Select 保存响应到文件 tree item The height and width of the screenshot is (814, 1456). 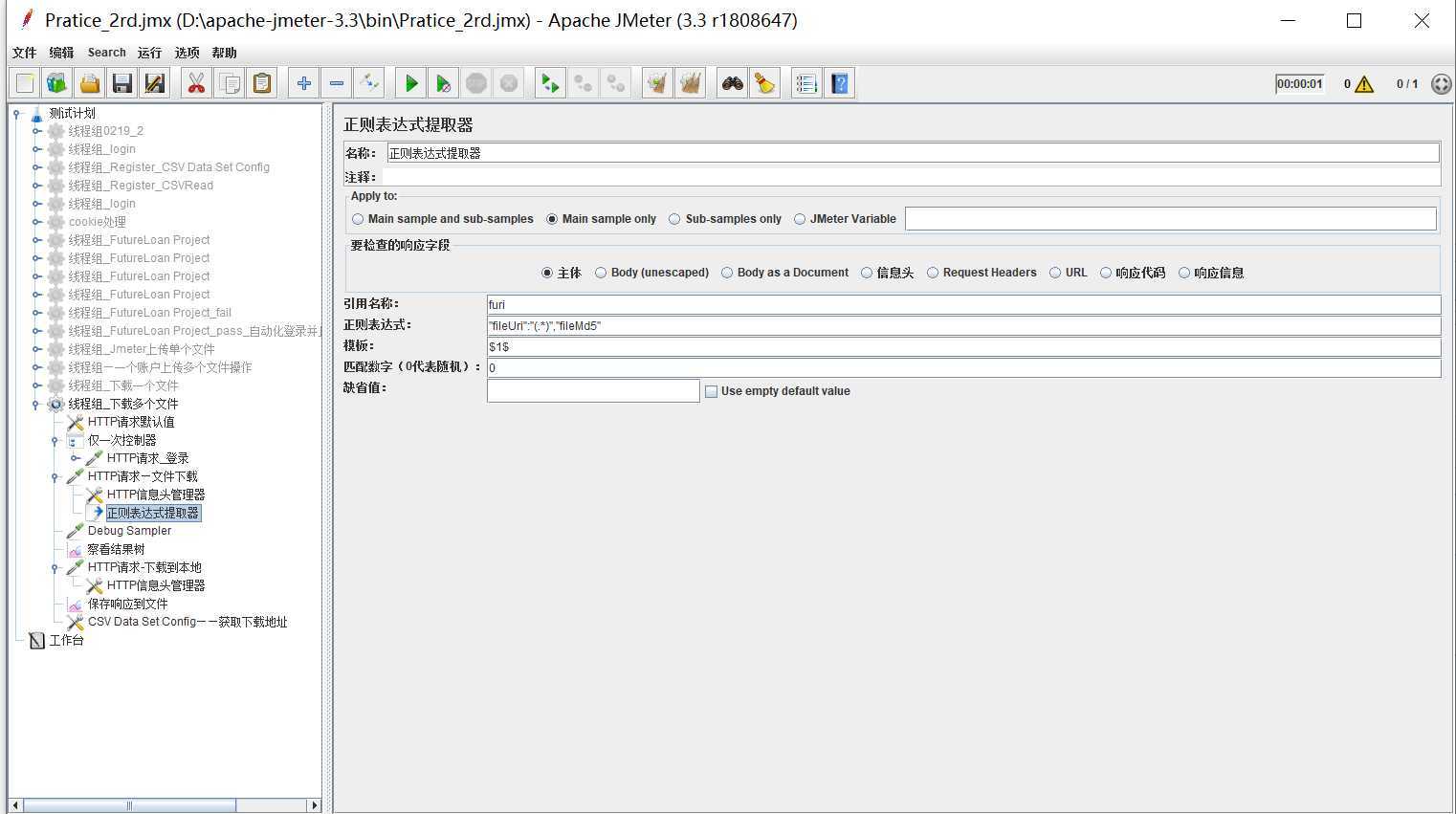[x=127, y=604]
